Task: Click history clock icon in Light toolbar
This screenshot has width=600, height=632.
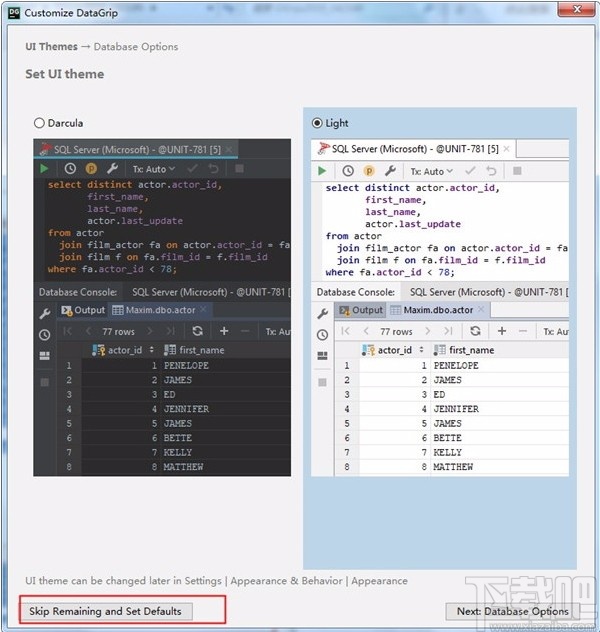Action: [x=348, y=171]
